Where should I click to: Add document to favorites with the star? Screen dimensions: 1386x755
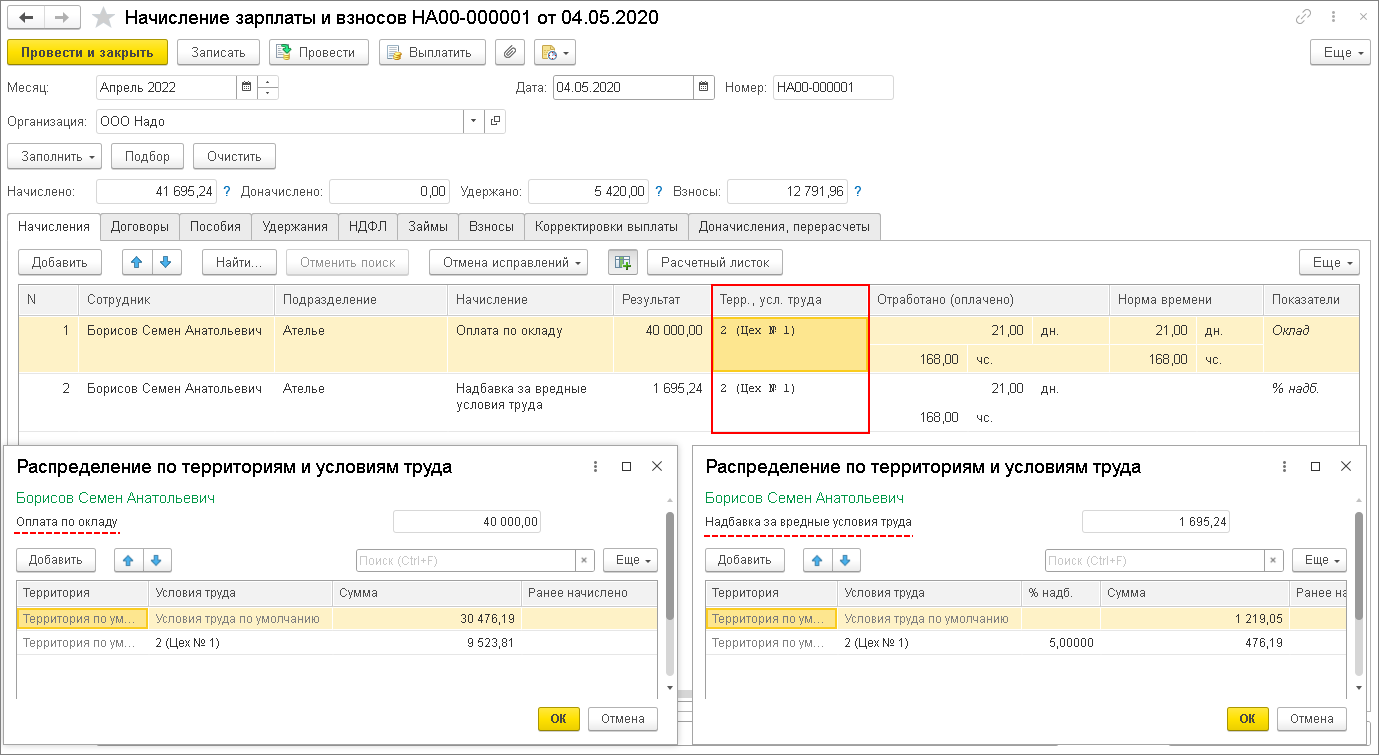point(103,18)
